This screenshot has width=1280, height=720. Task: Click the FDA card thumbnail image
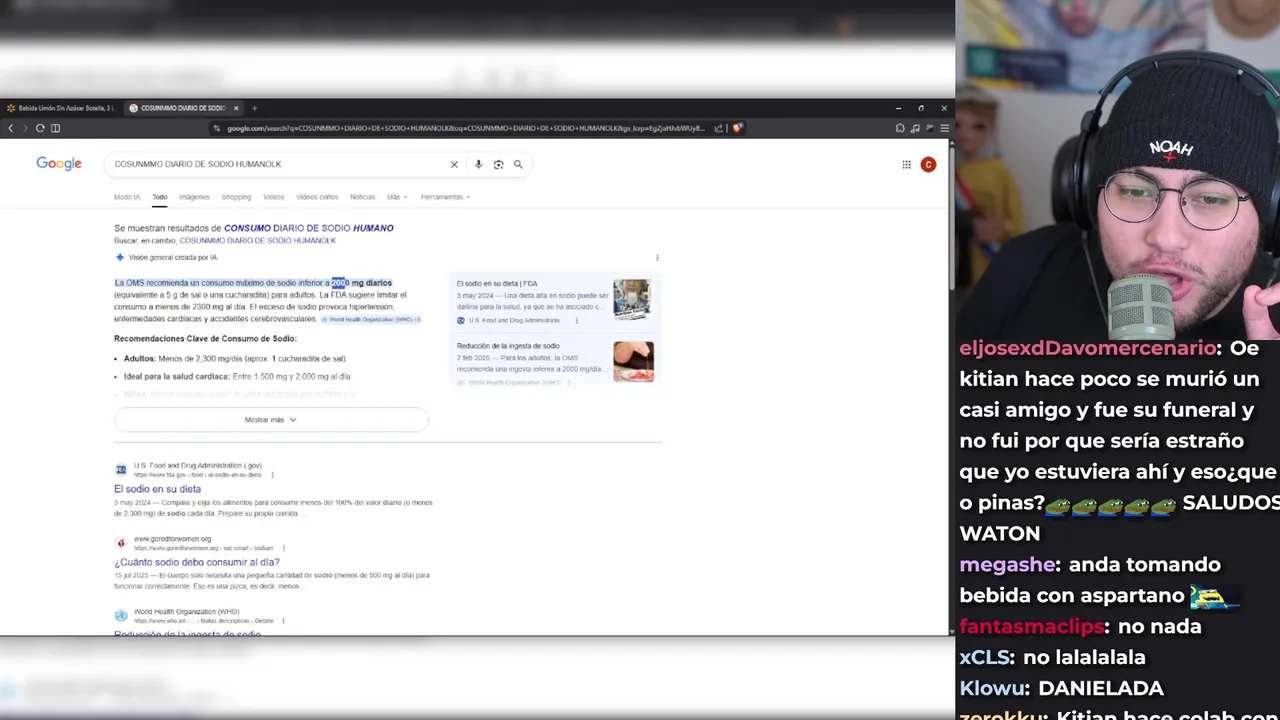(x=633, y=300)
